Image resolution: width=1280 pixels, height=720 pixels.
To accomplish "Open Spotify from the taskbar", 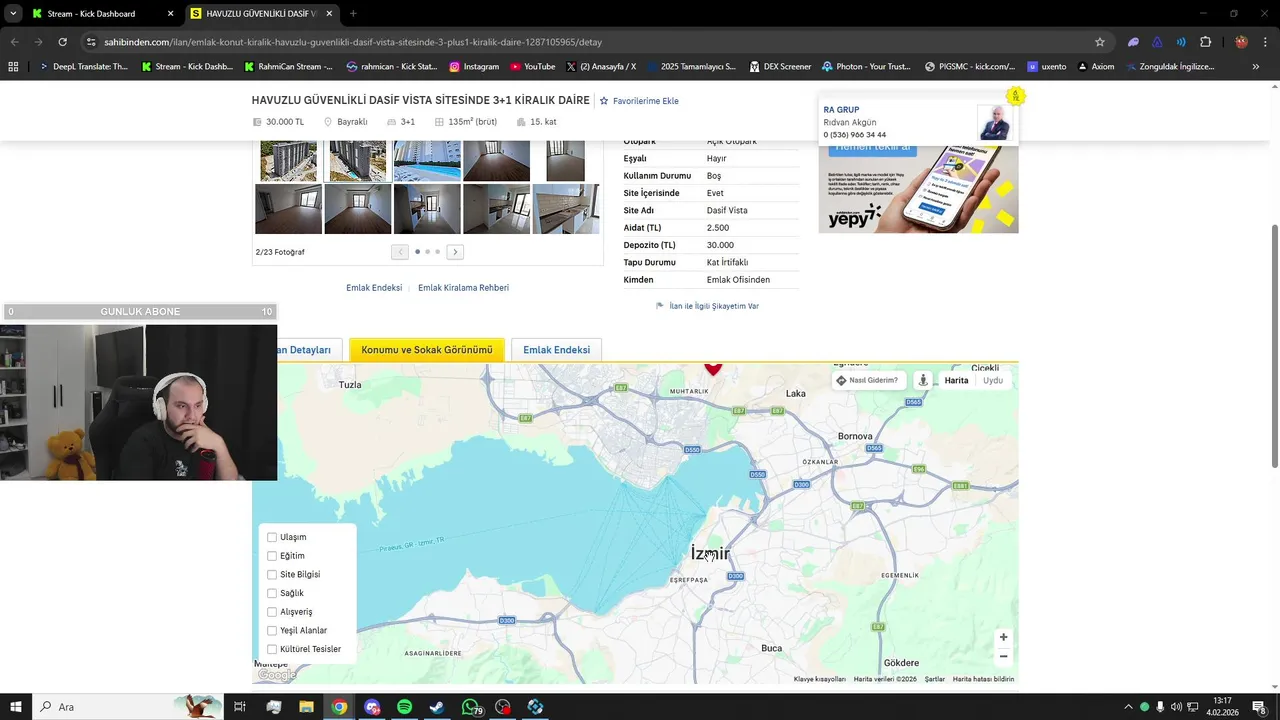I will coord(404,707).
